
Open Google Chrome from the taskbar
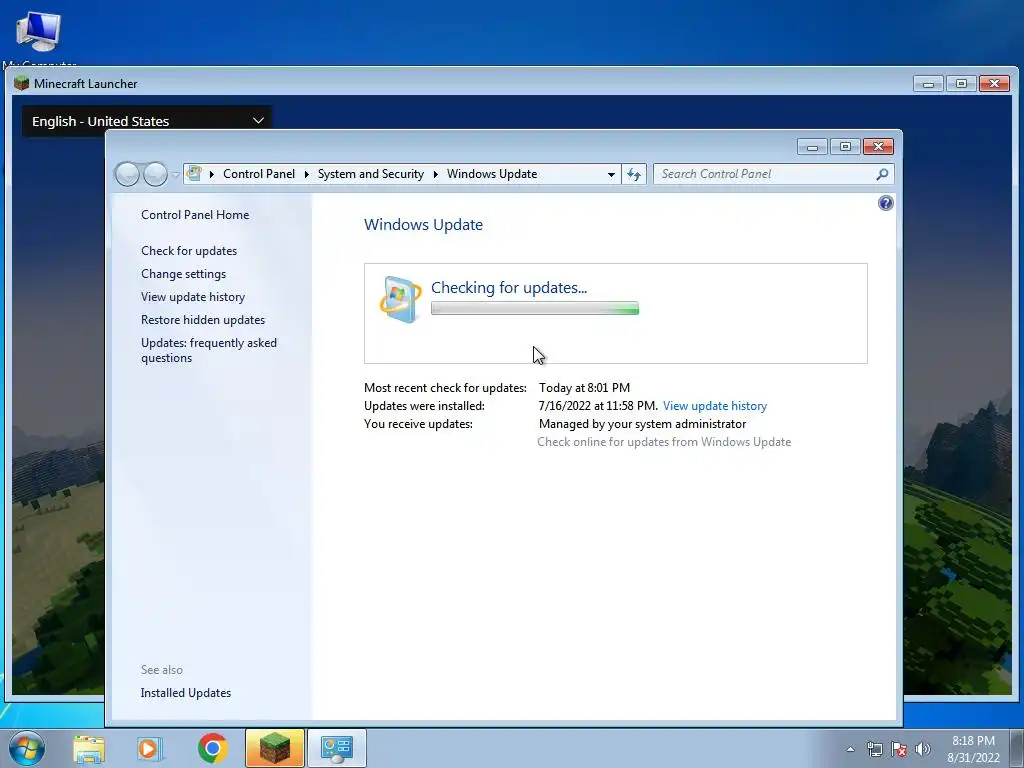212,748
